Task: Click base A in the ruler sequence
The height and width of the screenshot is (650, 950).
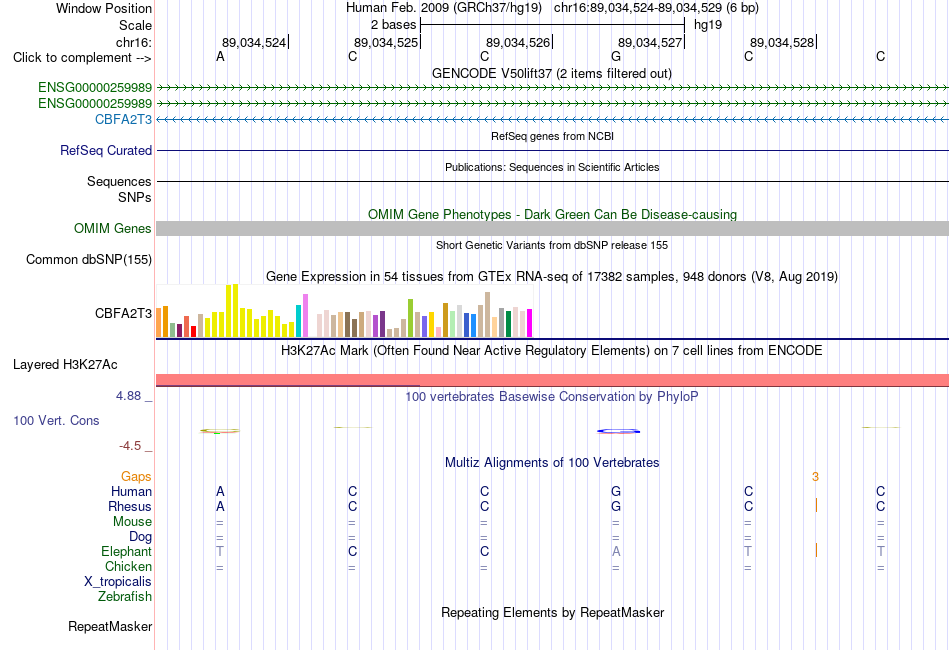Action: click(221, 57)
